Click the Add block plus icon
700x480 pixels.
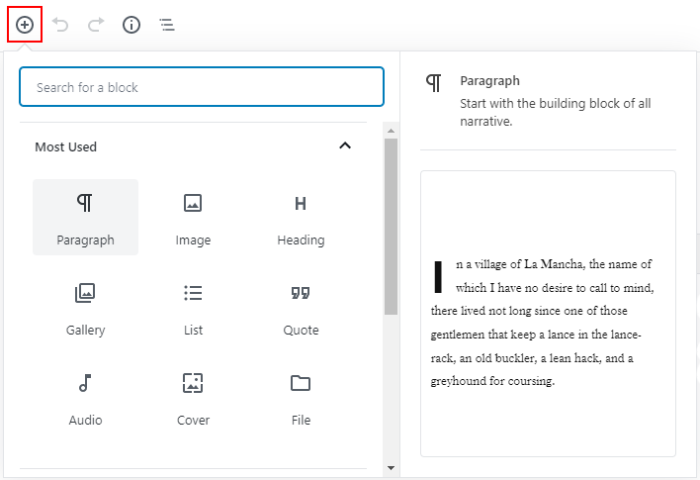25,25
